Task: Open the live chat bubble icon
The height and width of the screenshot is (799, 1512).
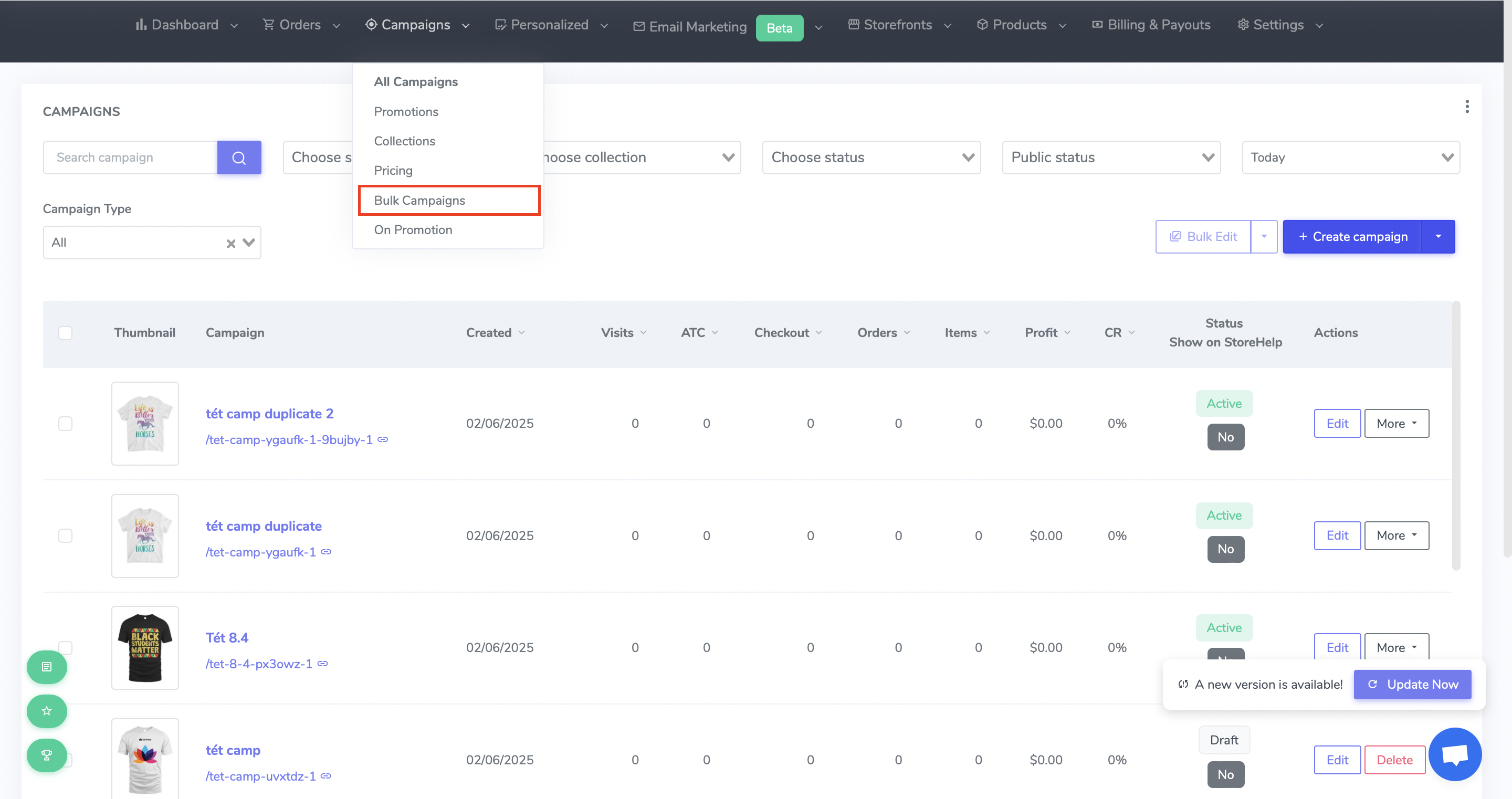Action: pos(1455,754)
